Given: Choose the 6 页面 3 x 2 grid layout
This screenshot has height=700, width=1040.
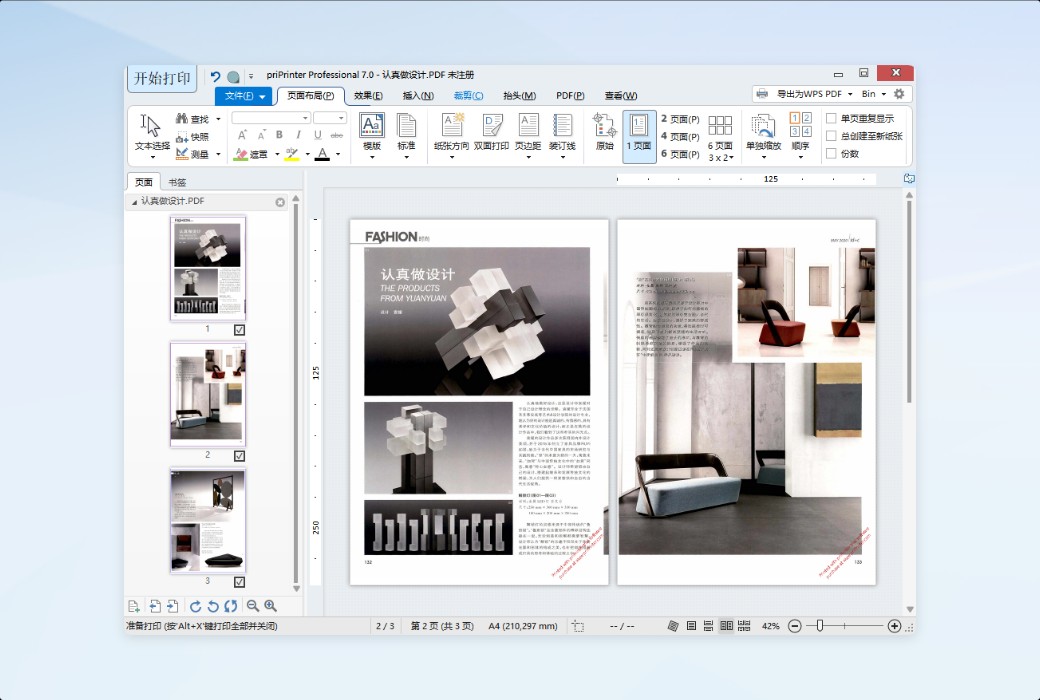Looking at the screenshot, I should 720,137.
